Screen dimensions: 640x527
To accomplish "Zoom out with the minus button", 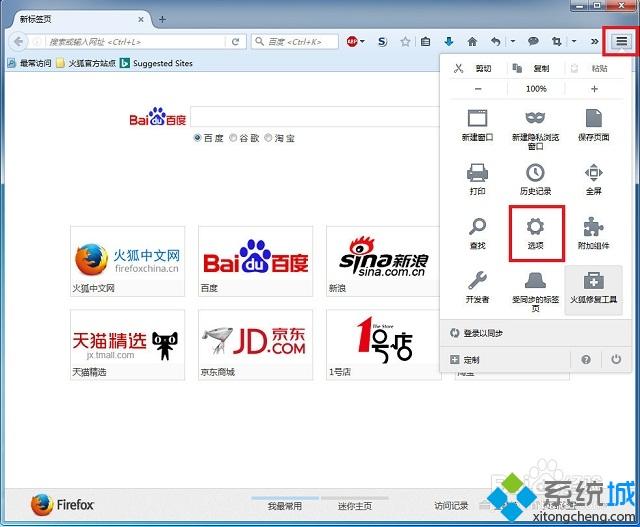I will [x=478, y=89].
